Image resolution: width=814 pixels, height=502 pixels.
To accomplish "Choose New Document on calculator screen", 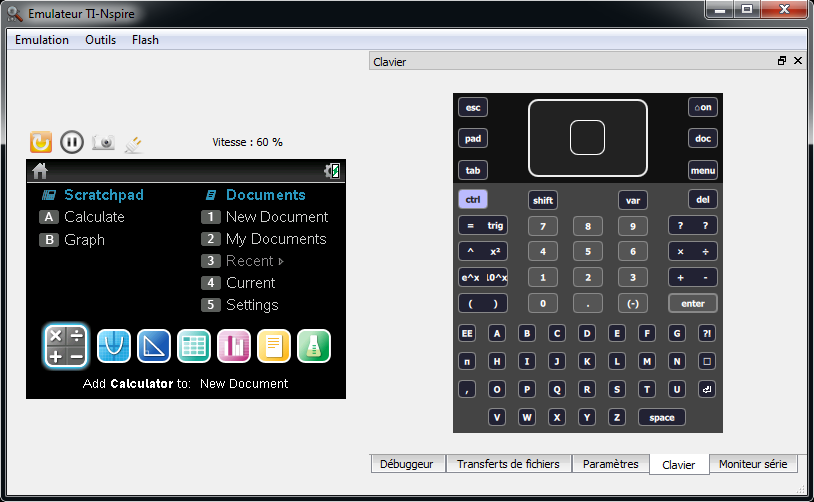I will 265,216.
